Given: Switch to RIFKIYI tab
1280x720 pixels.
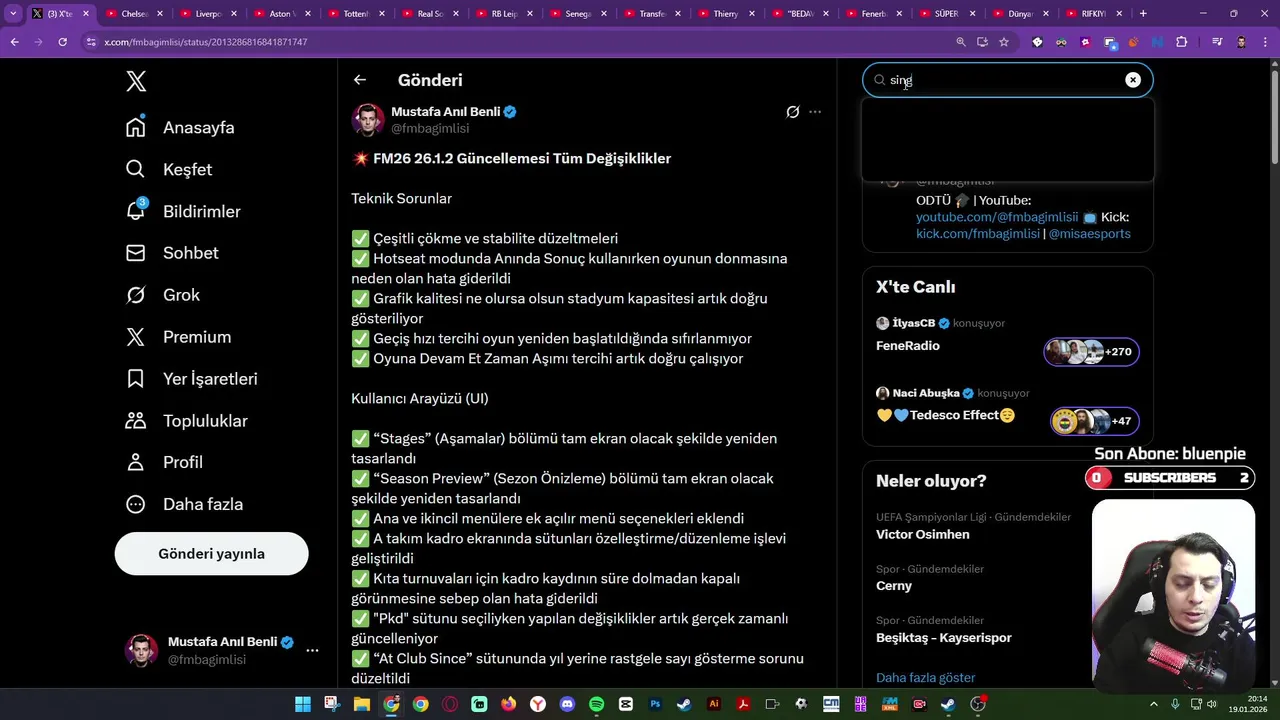Looking at the screenshot, I should tap(1095, 14).
